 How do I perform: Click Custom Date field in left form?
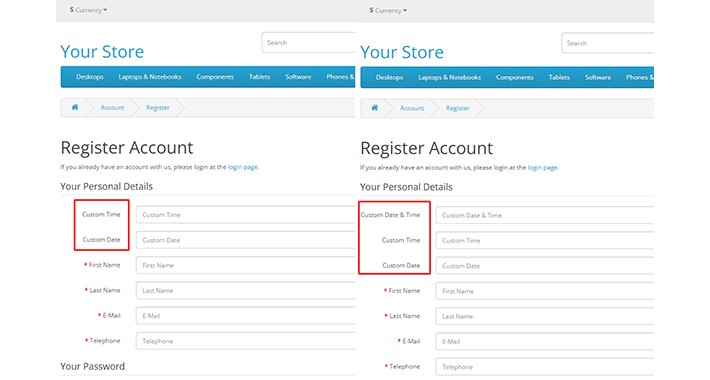click(x=245, y=240)
